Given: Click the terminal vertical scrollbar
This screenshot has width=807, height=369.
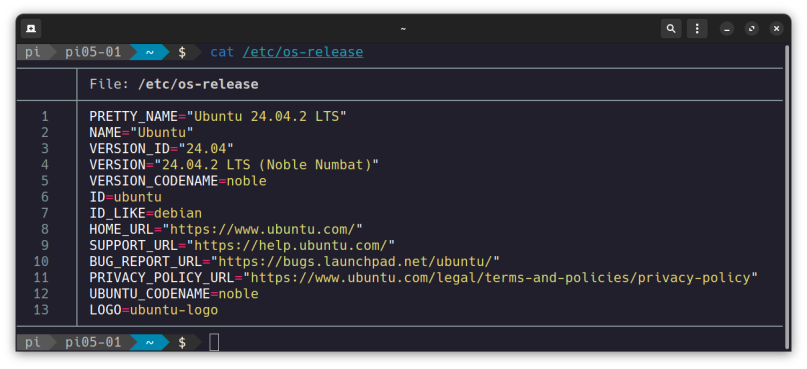Looking at the screenshot, I should [x=786, y=197].
